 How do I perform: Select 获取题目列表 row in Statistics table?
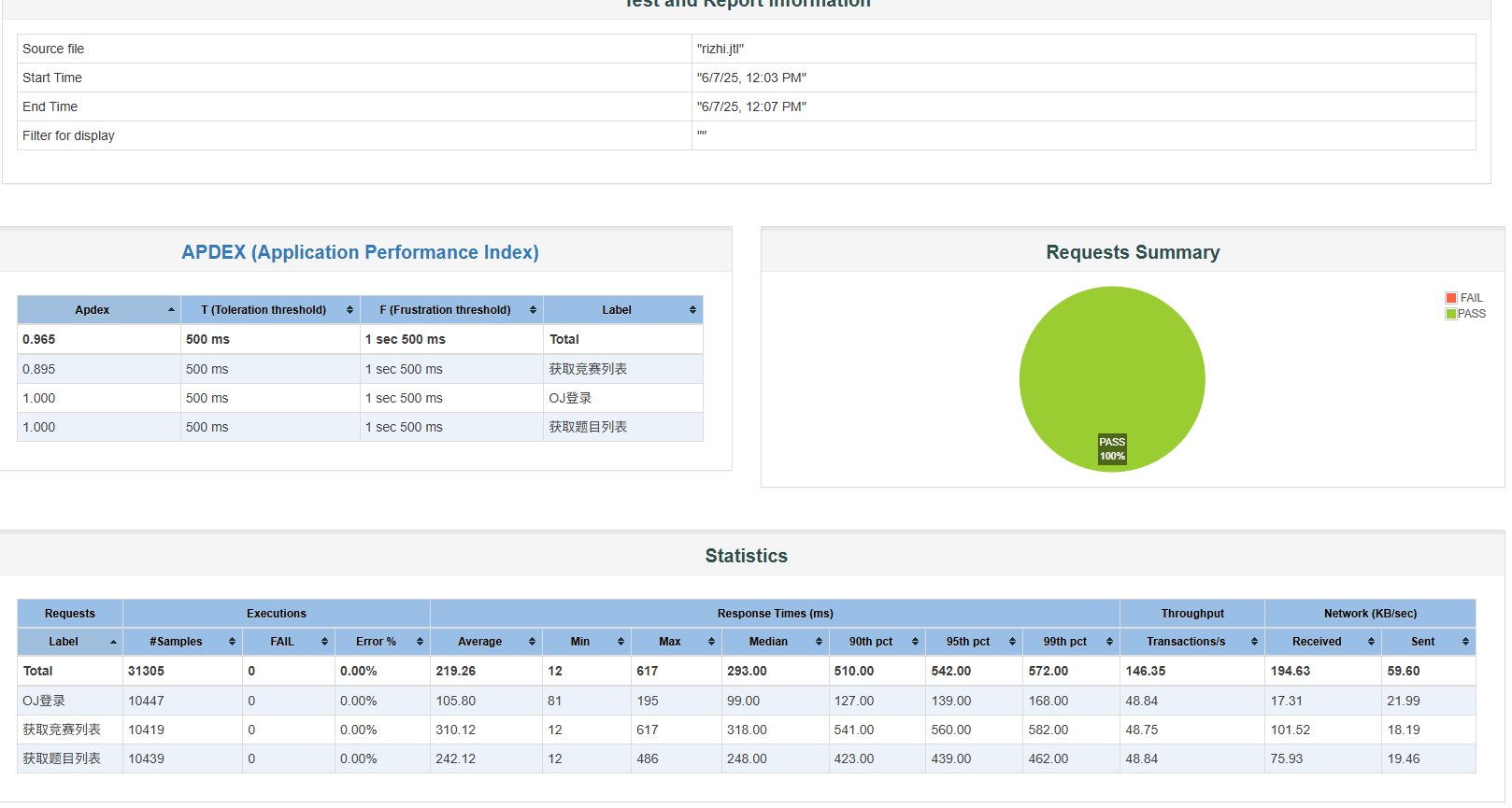point(746,758)
